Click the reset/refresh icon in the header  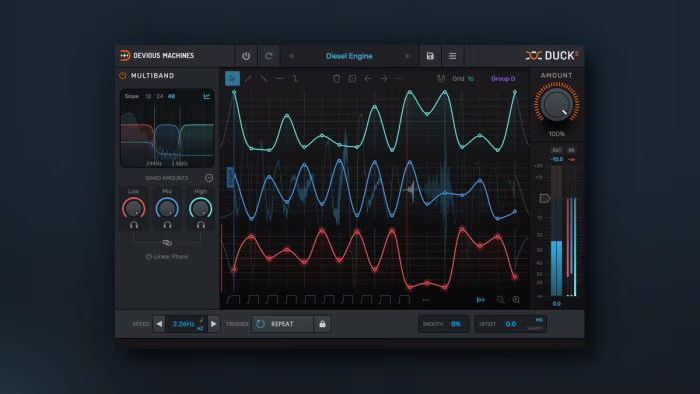[x=268, y=56]
